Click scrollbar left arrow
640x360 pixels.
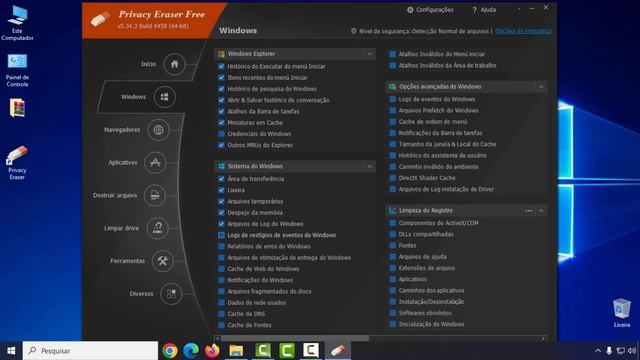(217, 338)
